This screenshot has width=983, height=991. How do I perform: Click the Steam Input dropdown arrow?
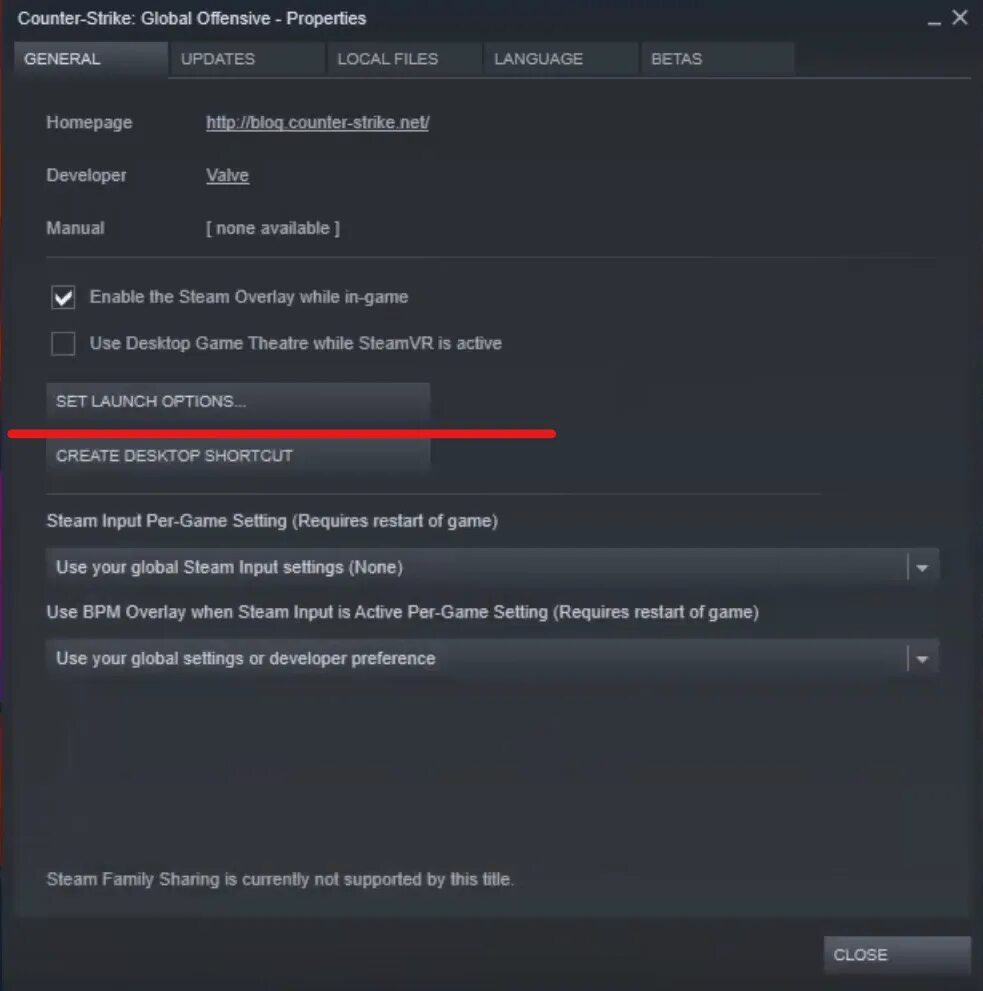(922, 568)
